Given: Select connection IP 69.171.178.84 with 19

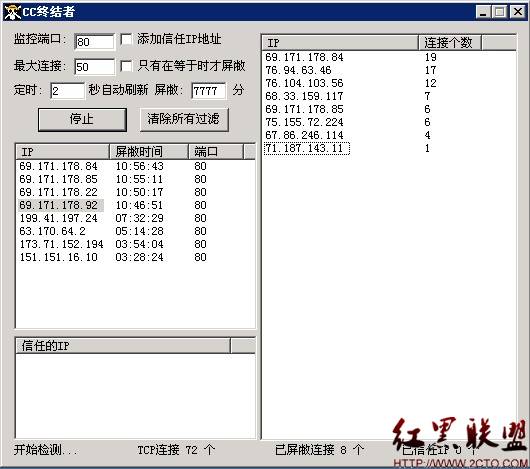Looking at the screenshot, I should point(304,57).
